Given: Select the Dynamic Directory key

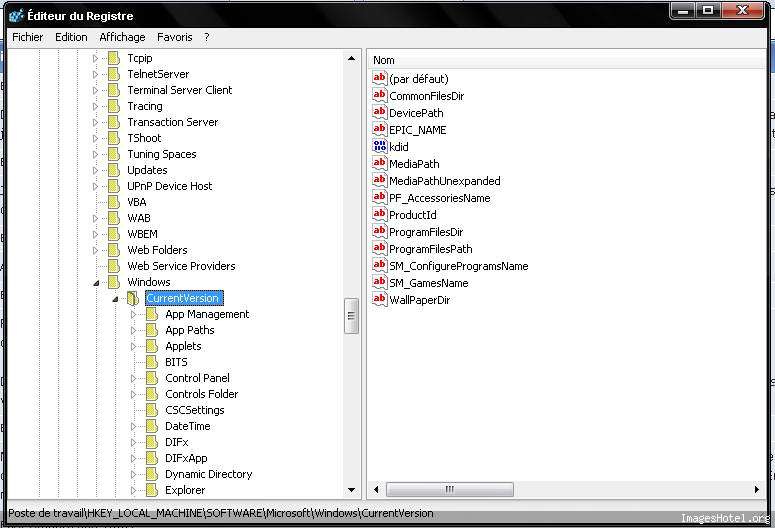Looking at the screenshot, I should [209, 474].
